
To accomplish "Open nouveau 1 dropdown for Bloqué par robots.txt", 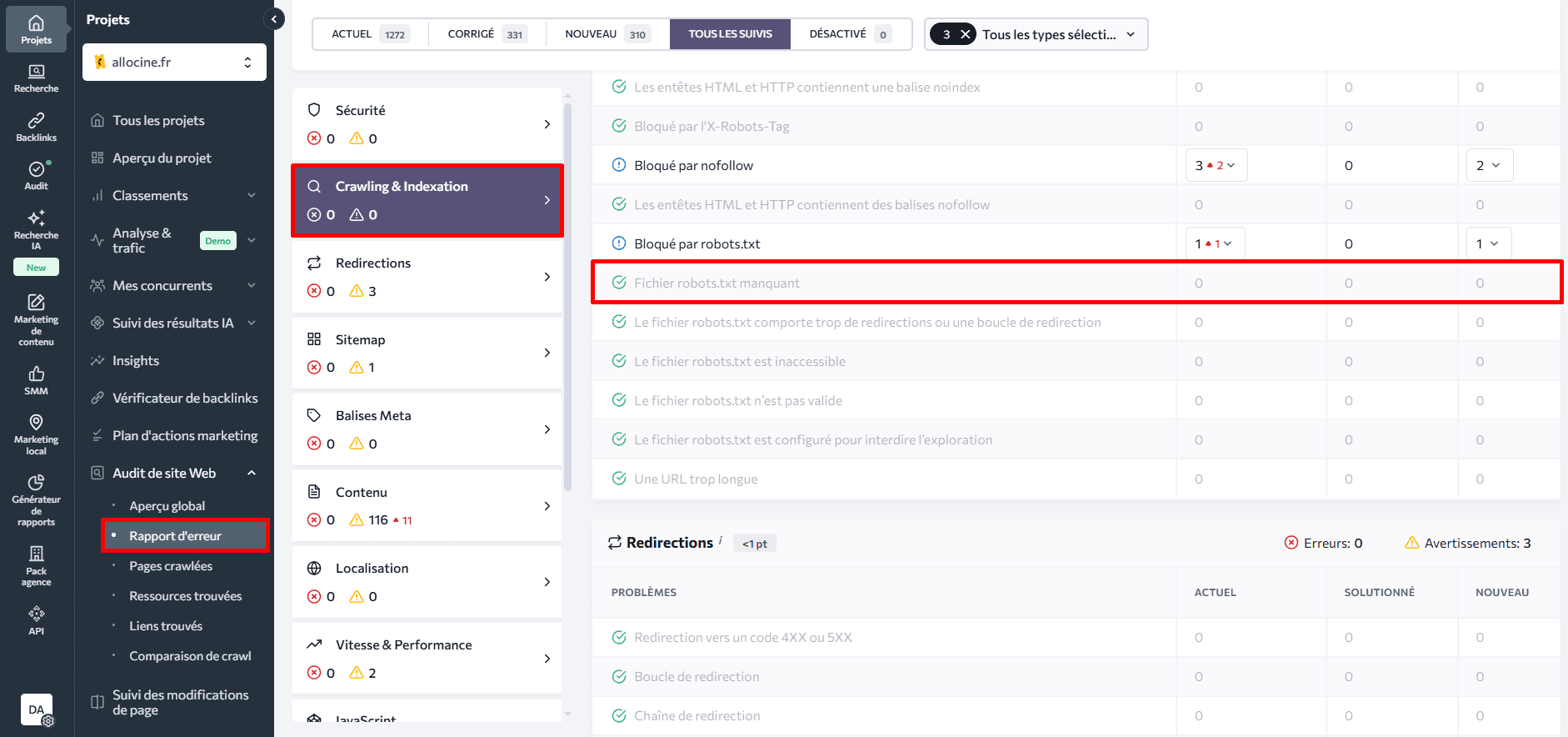I will point(1489,243).
